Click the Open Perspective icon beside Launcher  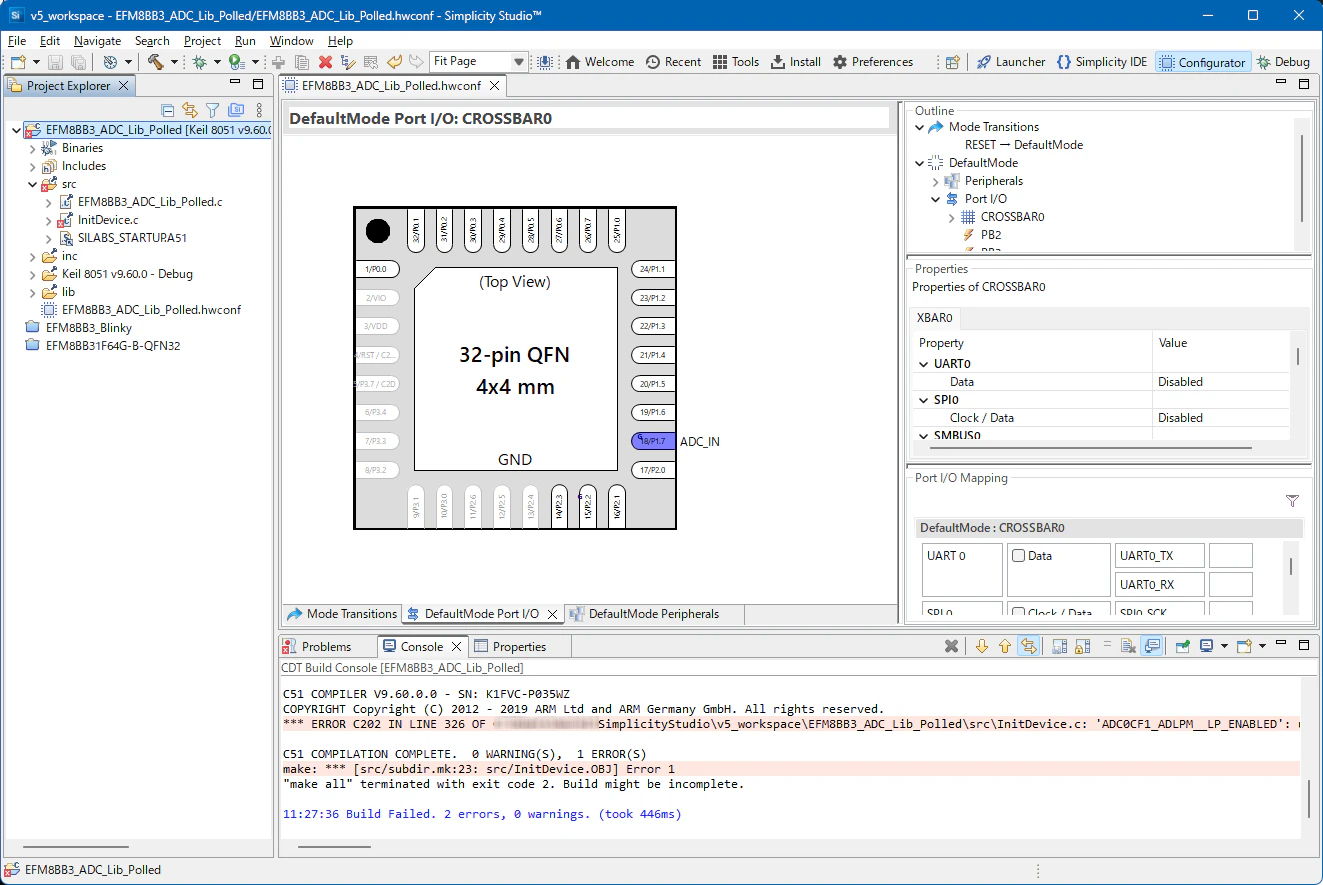(953, 62)
